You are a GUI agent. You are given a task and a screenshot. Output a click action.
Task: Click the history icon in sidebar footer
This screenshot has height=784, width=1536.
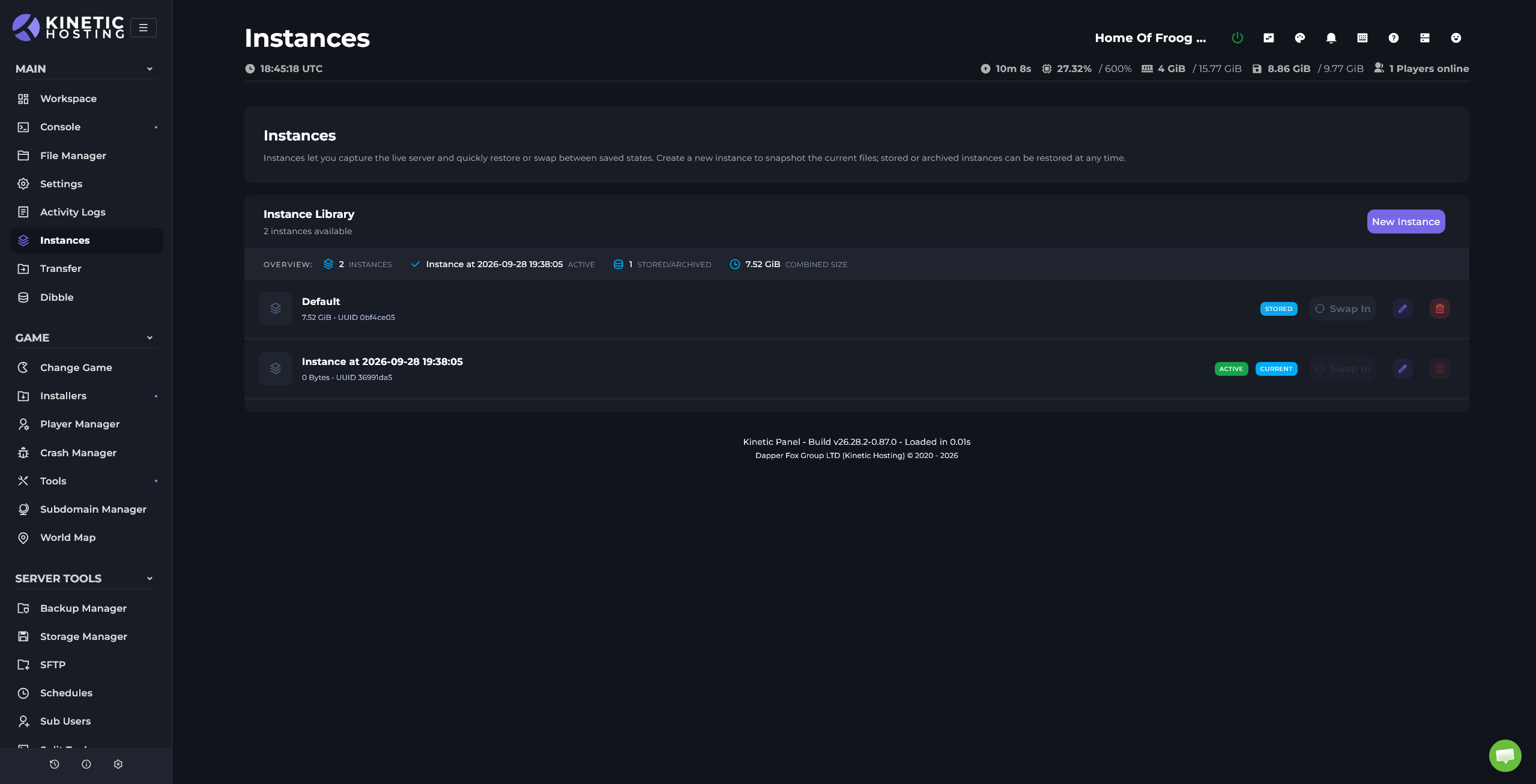(x=55, y=764)
